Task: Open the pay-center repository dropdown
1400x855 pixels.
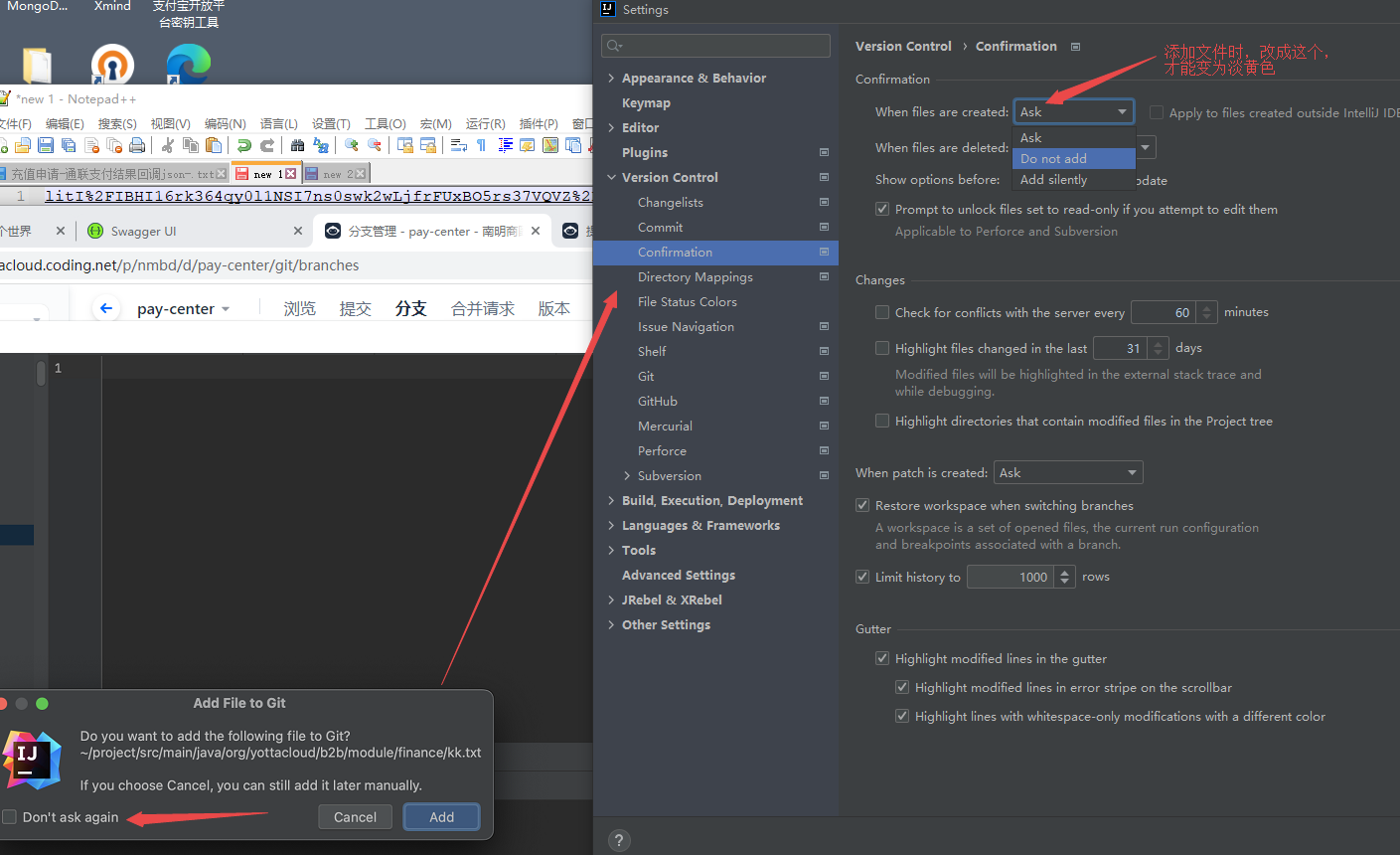Action: coord(184,309)
